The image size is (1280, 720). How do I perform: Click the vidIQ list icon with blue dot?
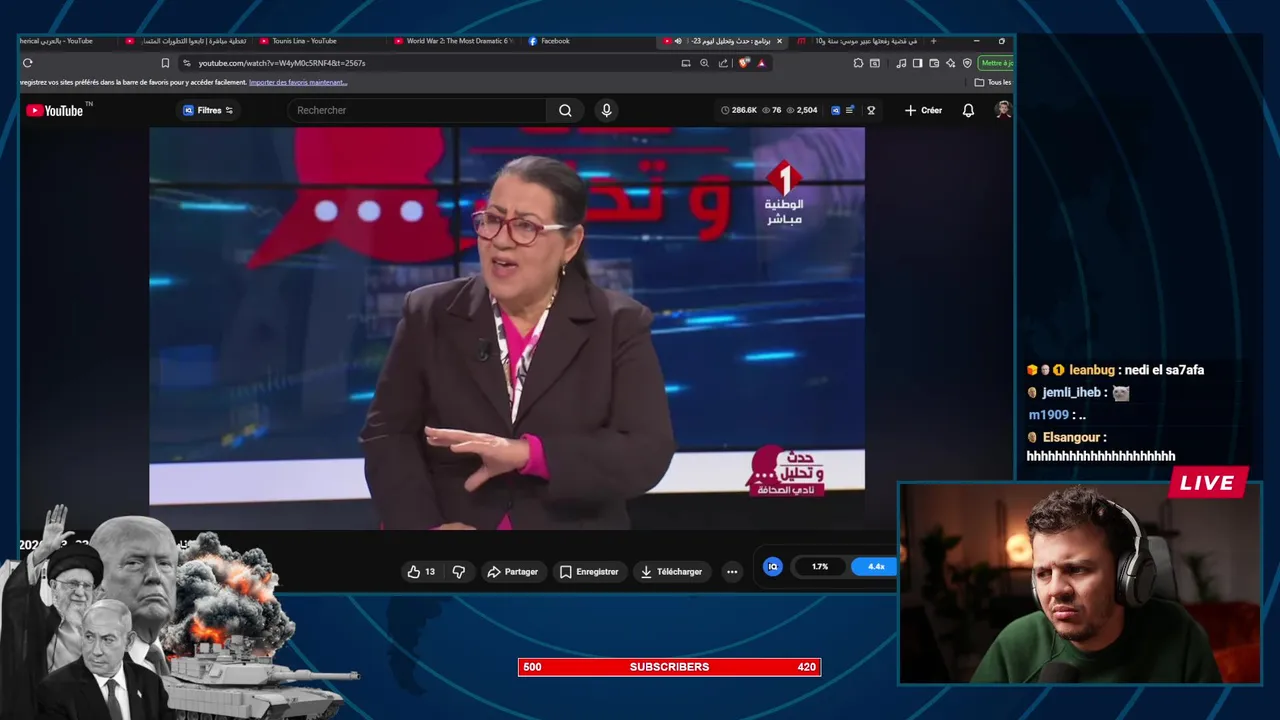click(850, 110)
